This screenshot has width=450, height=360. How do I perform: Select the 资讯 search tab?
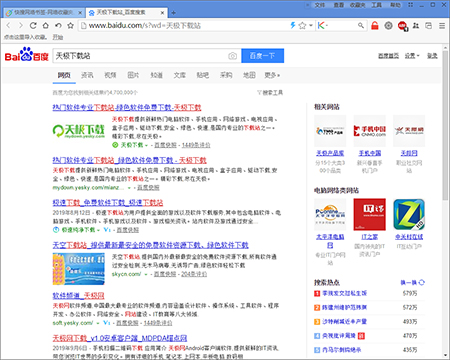click(87, 75)
